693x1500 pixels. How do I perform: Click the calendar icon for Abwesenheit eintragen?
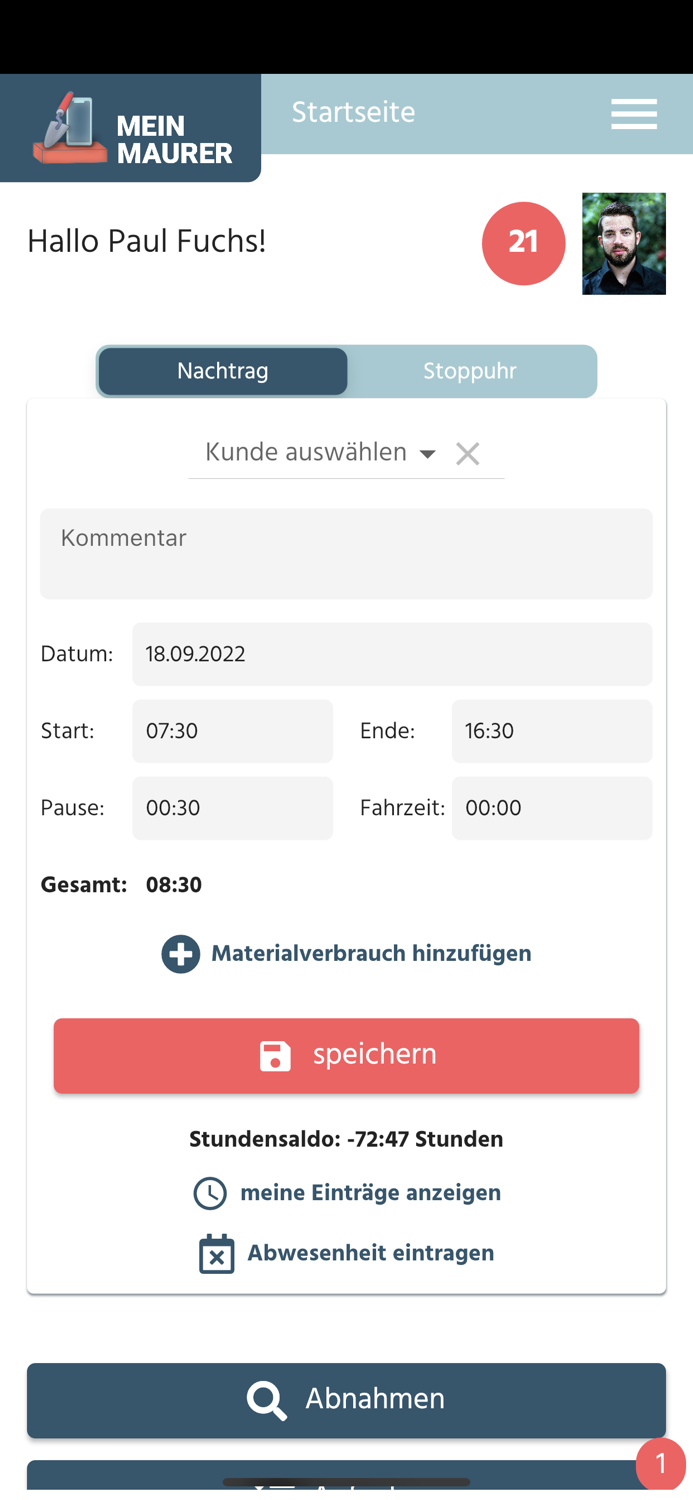(216, 1252)
